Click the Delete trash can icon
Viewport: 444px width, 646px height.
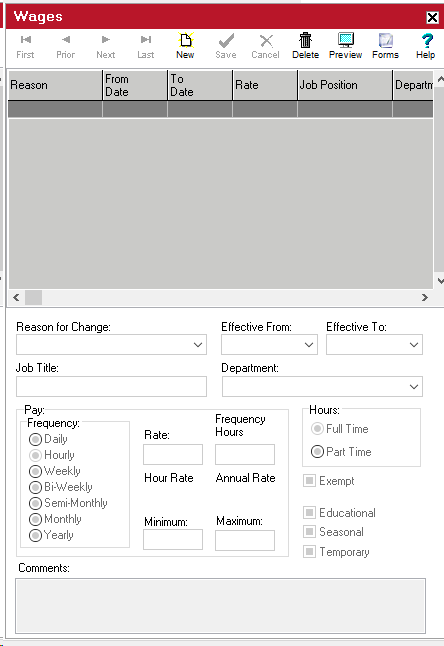click(x=305, y=40)
